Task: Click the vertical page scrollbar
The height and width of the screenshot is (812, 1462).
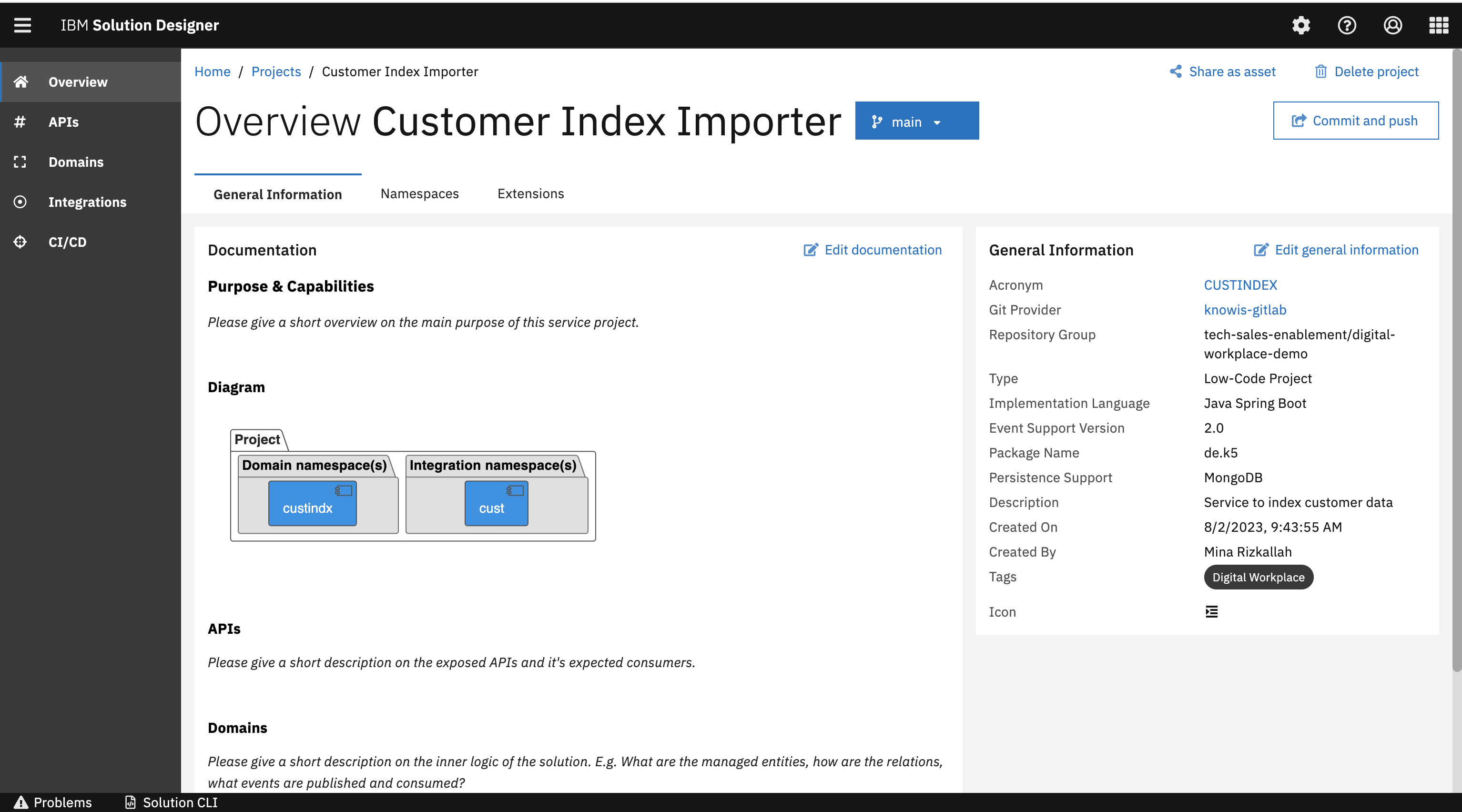Action: point(1456,363)
